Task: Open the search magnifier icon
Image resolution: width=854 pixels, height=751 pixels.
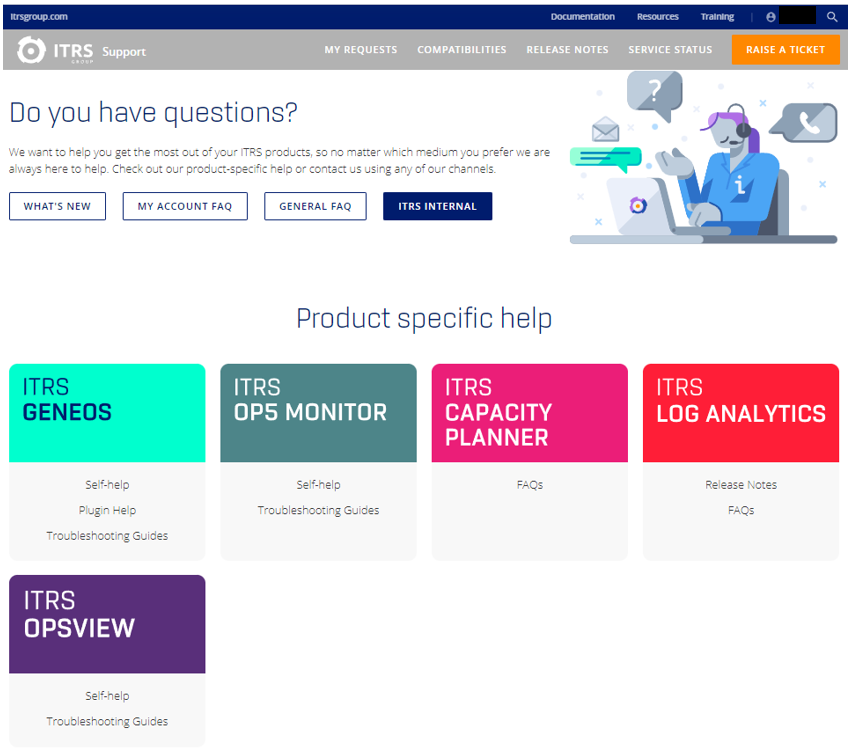Action: 832,17
